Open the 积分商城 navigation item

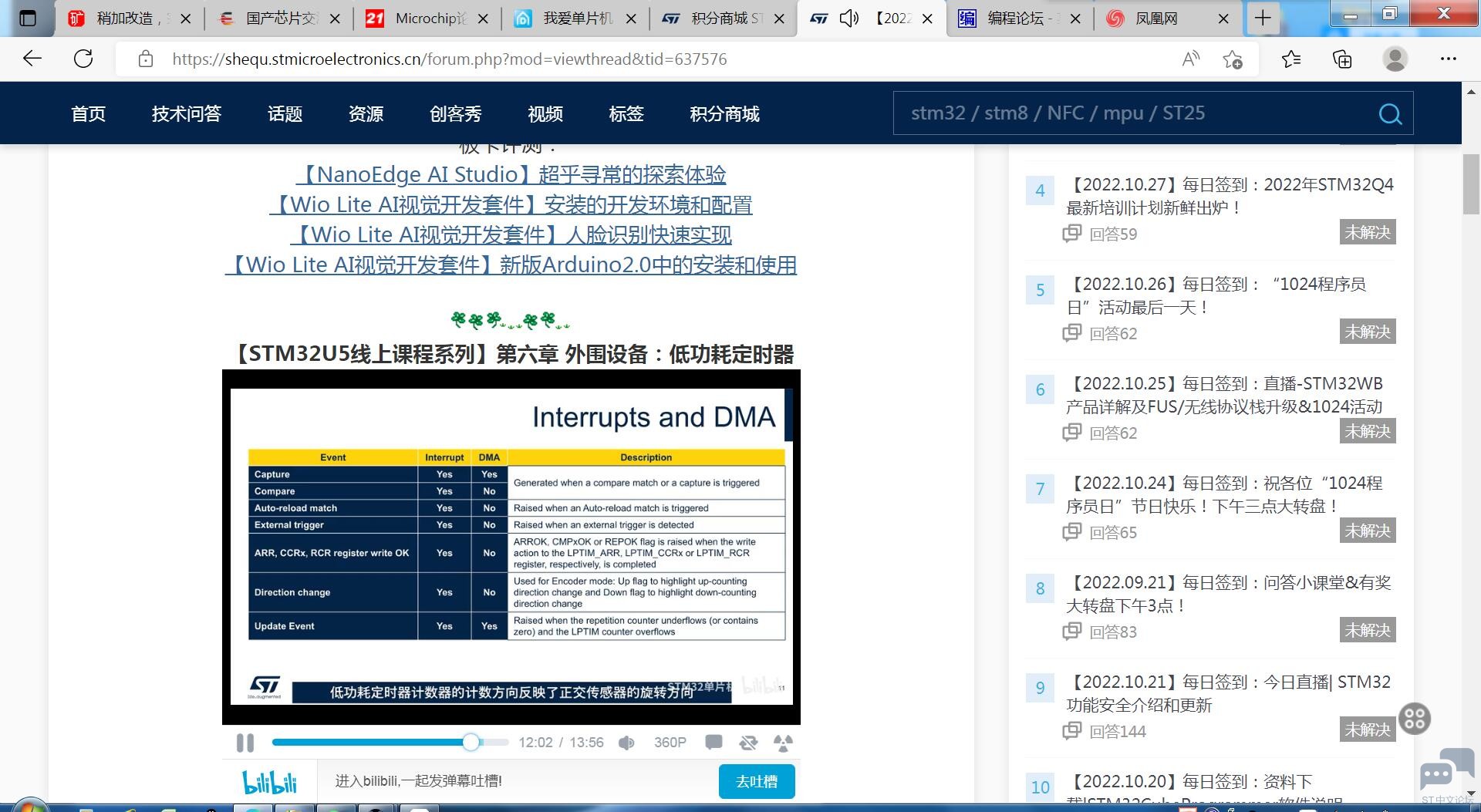pyautogui.click(x=724, y=114)
